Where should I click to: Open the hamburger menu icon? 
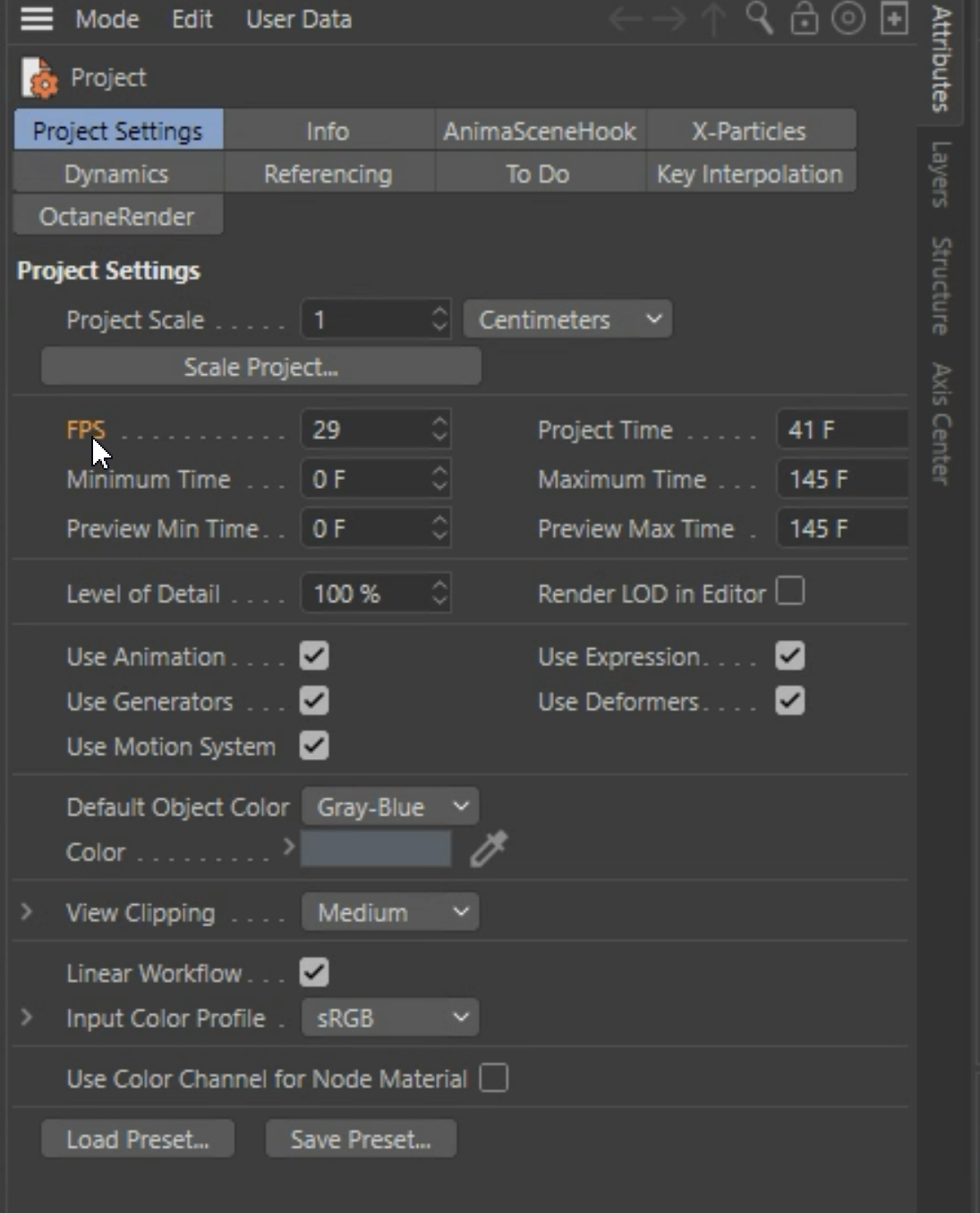click(37, 19)
